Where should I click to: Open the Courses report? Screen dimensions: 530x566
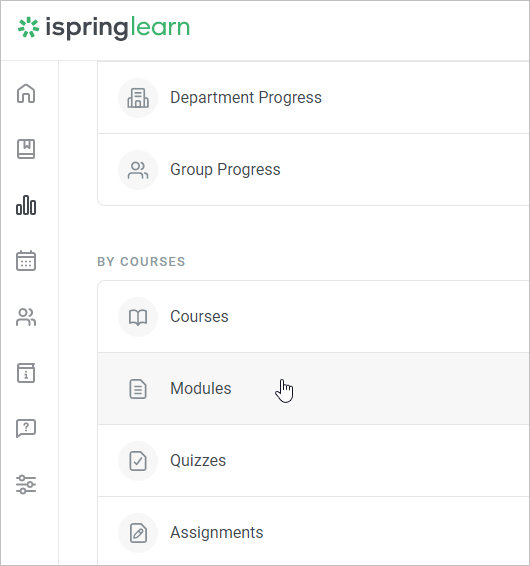coord(313,317)
